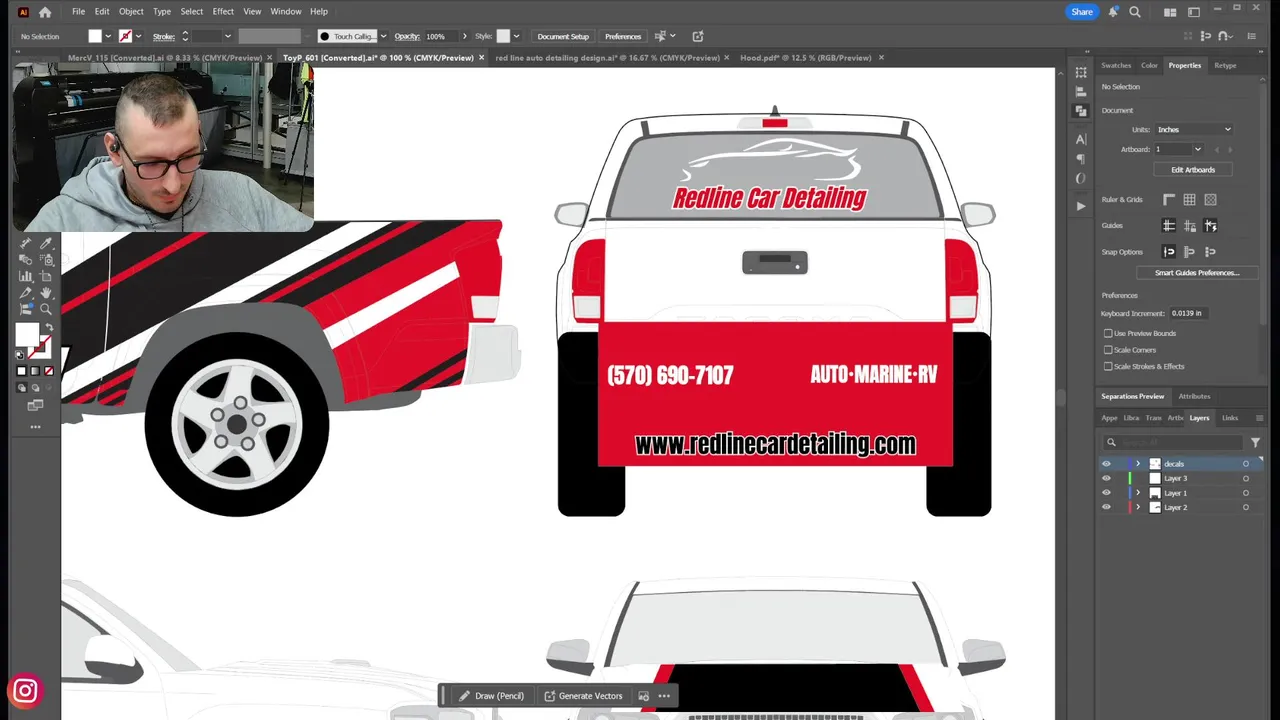Open the Object menu
The height and width of the screenshot is (720, 1280).
[x=131, y=12]
